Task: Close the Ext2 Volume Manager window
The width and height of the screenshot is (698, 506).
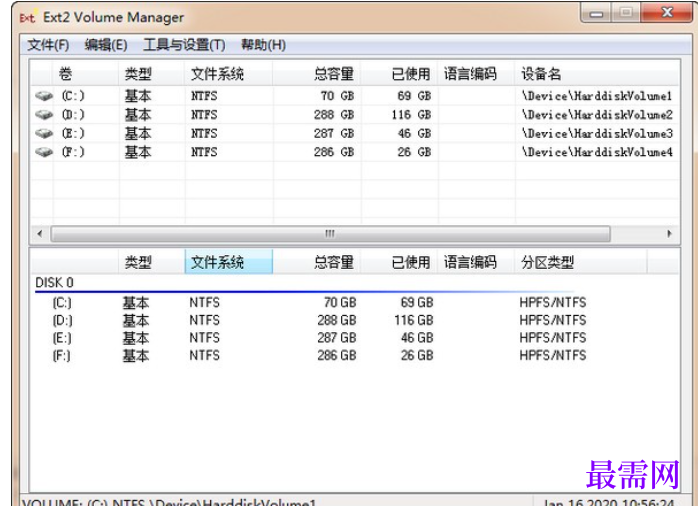Action: coord(666,12)
